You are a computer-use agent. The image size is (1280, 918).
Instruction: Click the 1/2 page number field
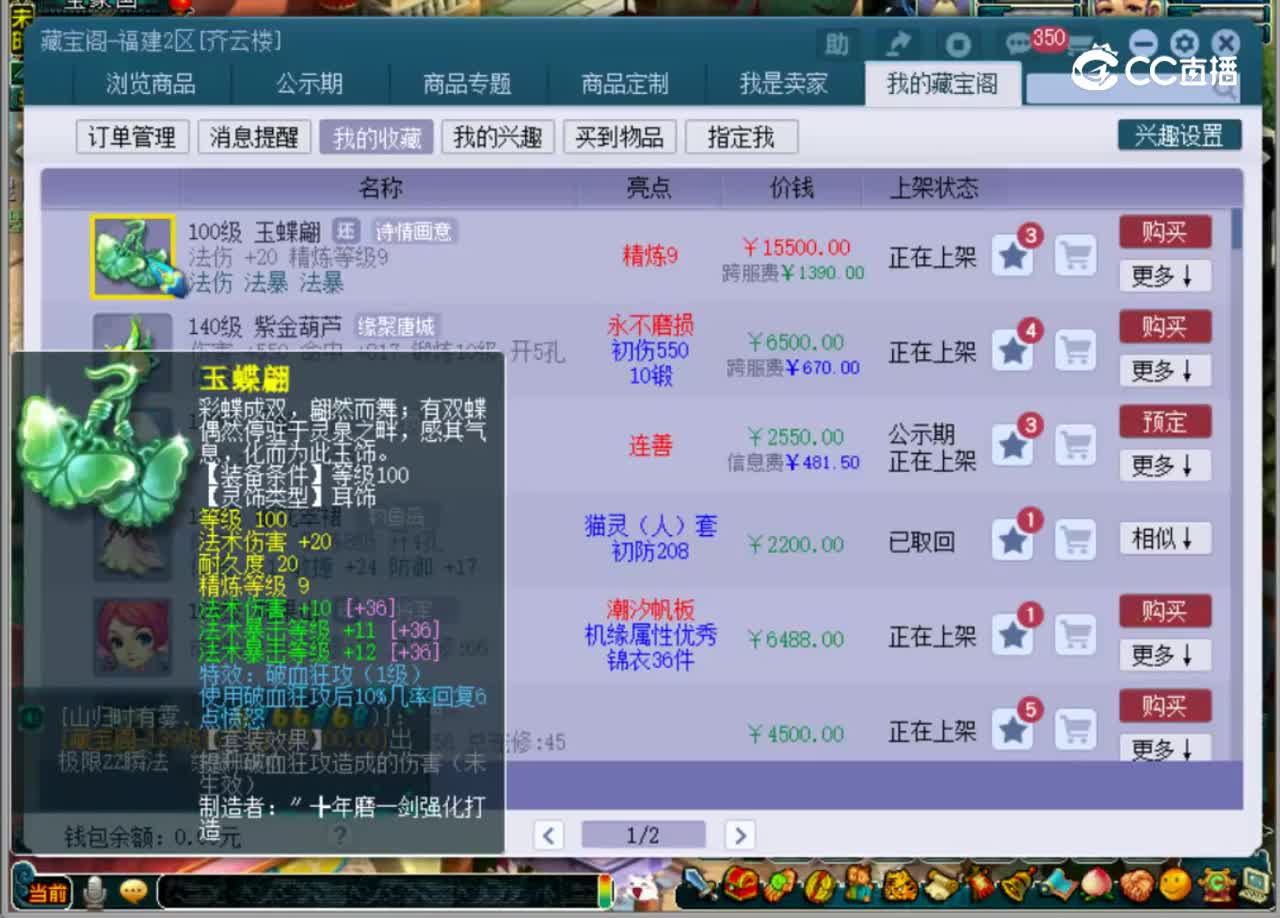click(x=643, y=835)
